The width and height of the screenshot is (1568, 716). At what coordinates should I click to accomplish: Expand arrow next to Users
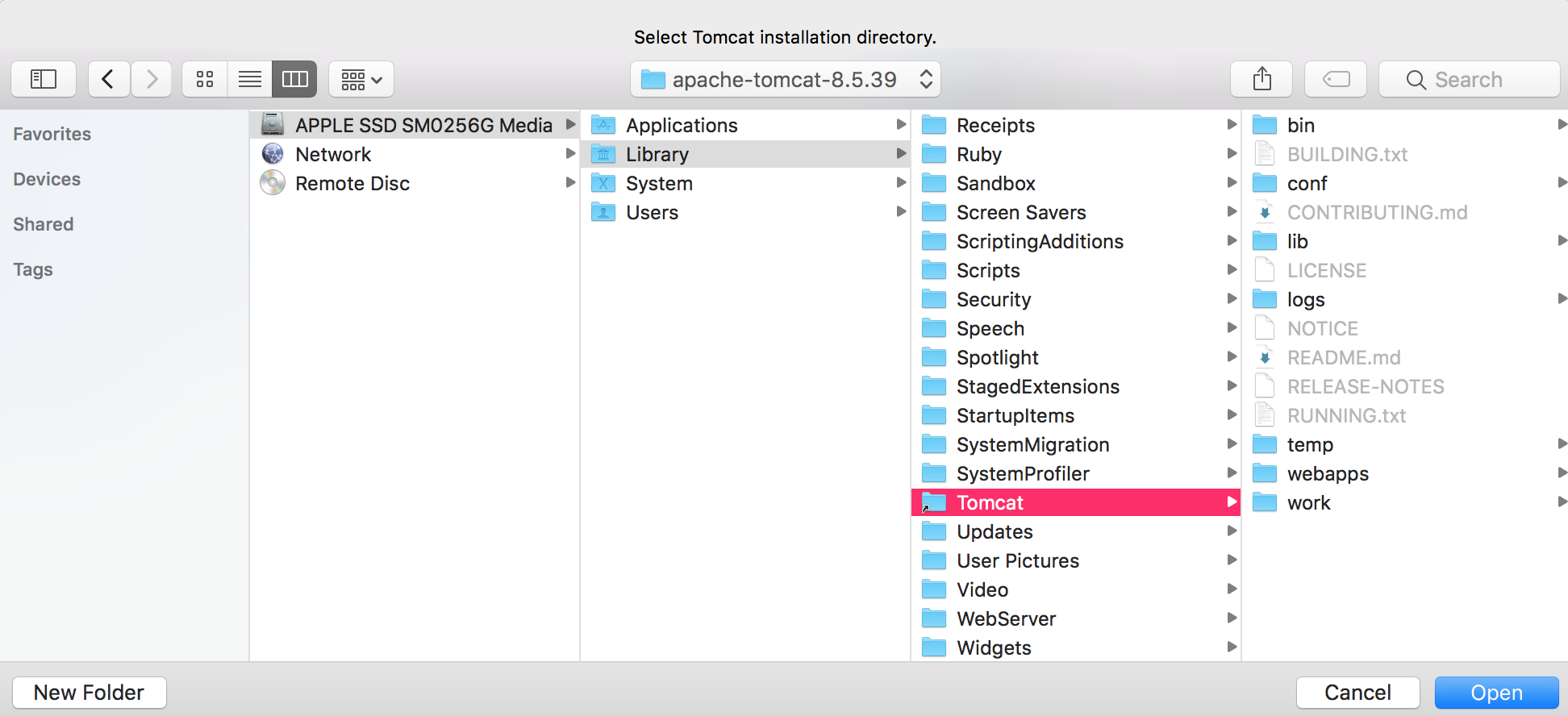tap(901, 212)
